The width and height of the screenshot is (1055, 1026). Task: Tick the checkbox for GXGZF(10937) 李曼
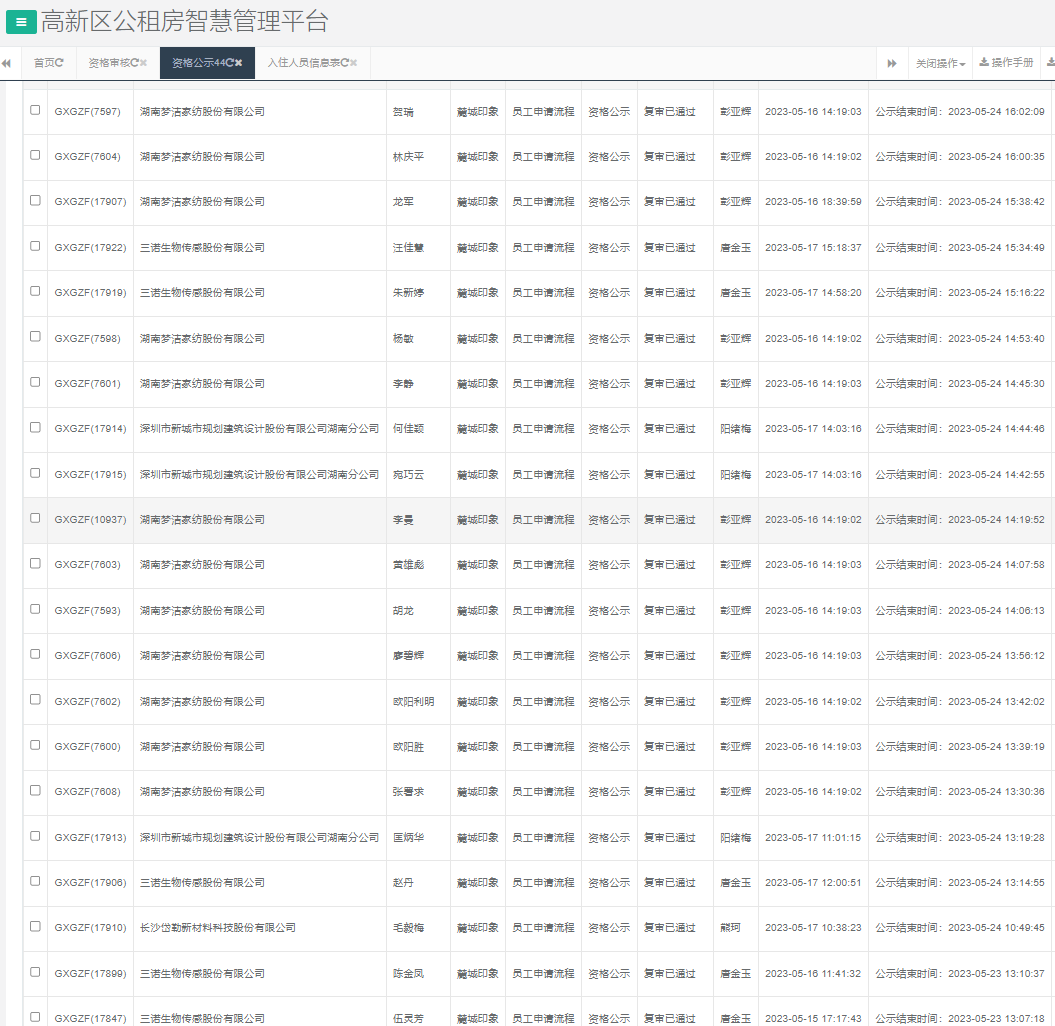35,518
